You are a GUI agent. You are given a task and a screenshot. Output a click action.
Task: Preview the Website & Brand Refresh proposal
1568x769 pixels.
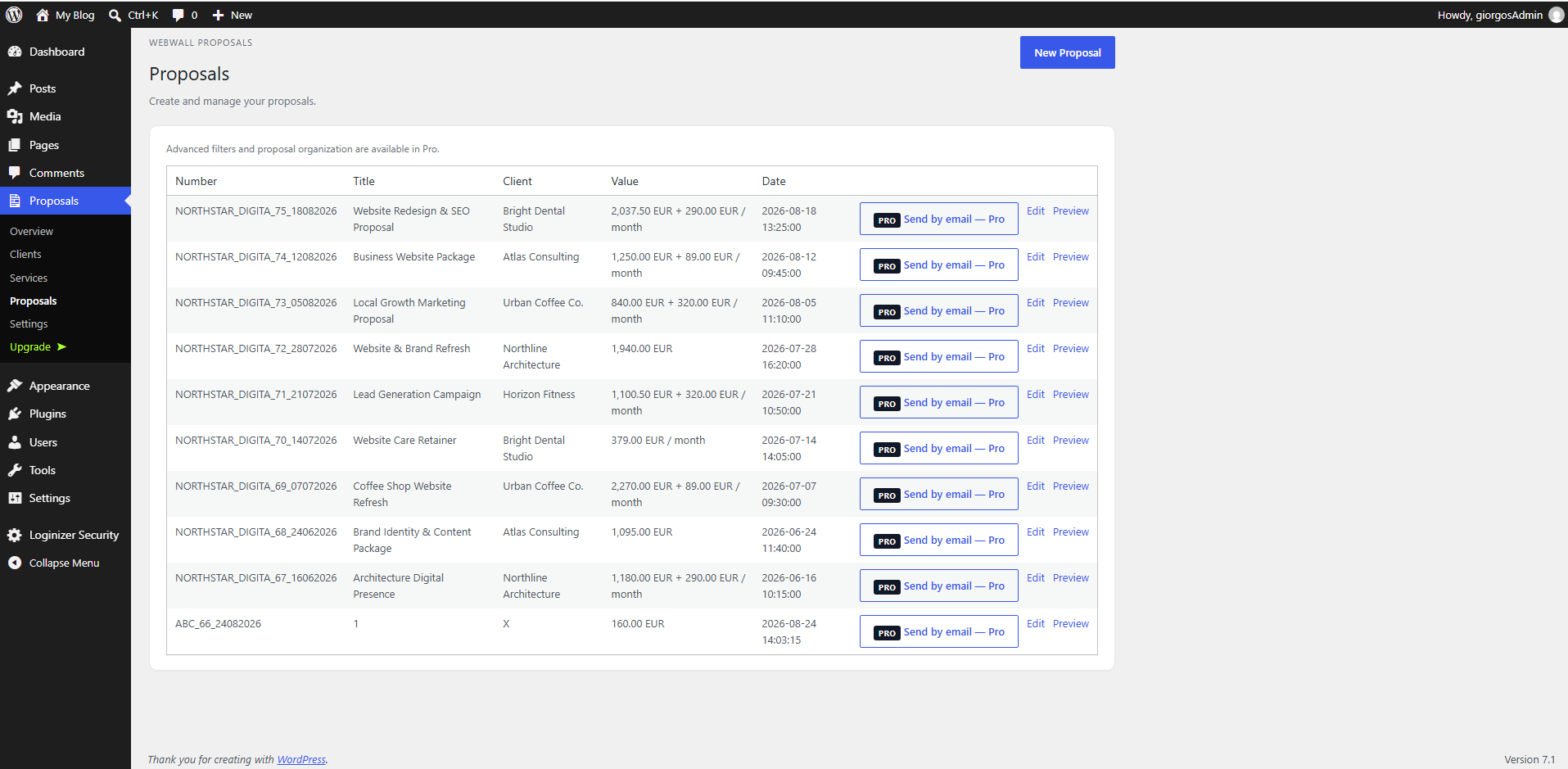(1071, 348)
